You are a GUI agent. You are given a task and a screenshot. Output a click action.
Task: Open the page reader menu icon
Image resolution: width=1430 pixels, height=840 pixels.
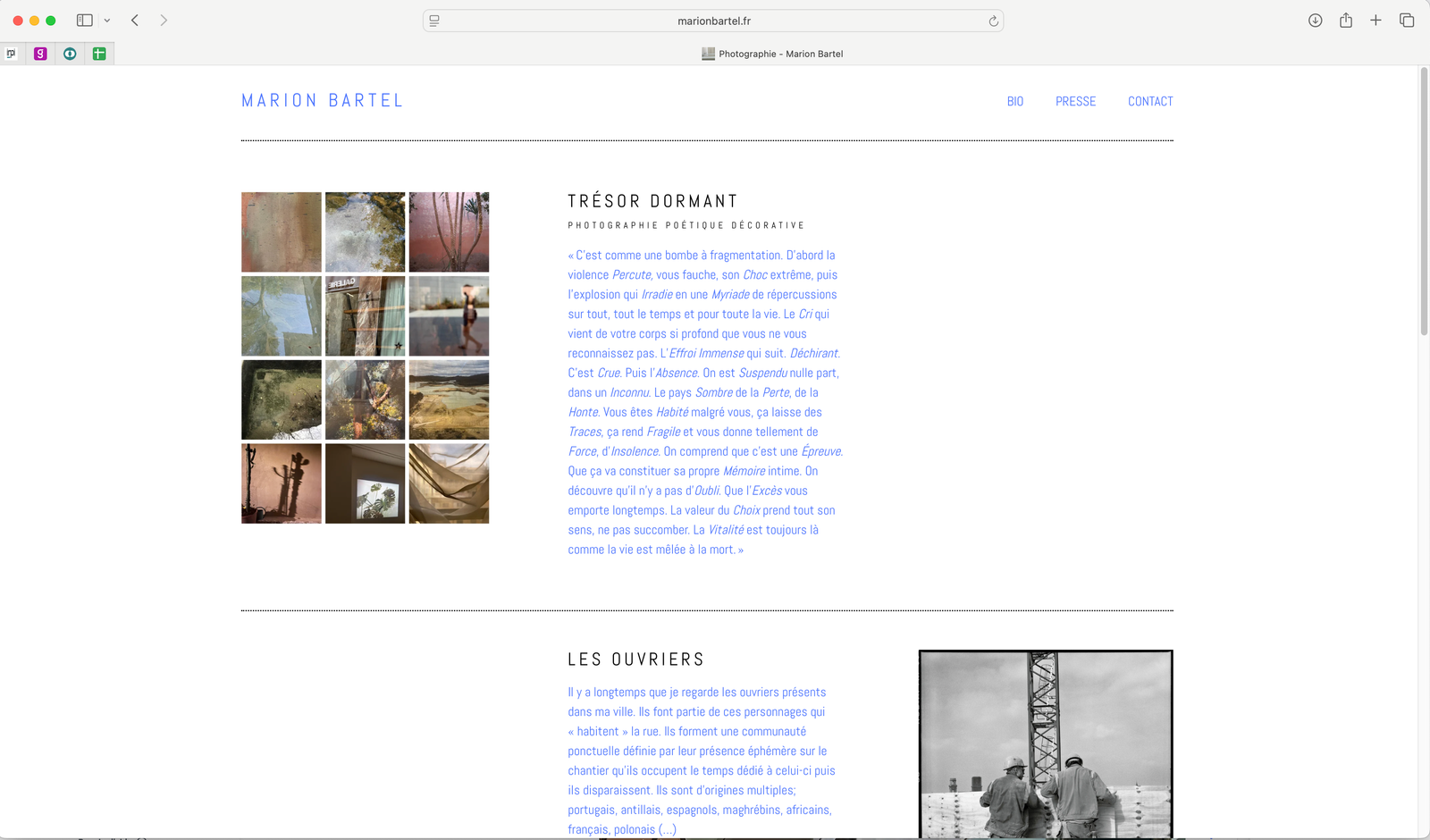tap(434, 21)
